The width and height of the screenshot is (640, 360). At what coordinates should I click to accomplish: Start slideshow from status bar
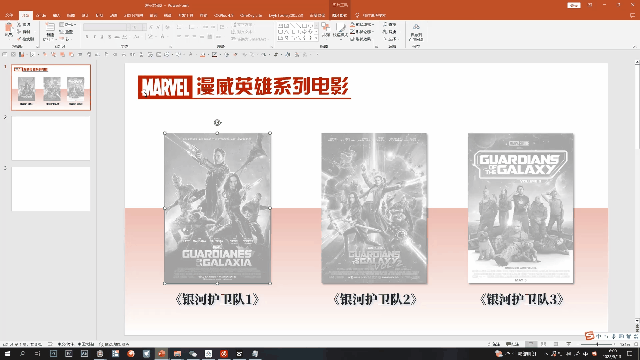click(569, 344)
